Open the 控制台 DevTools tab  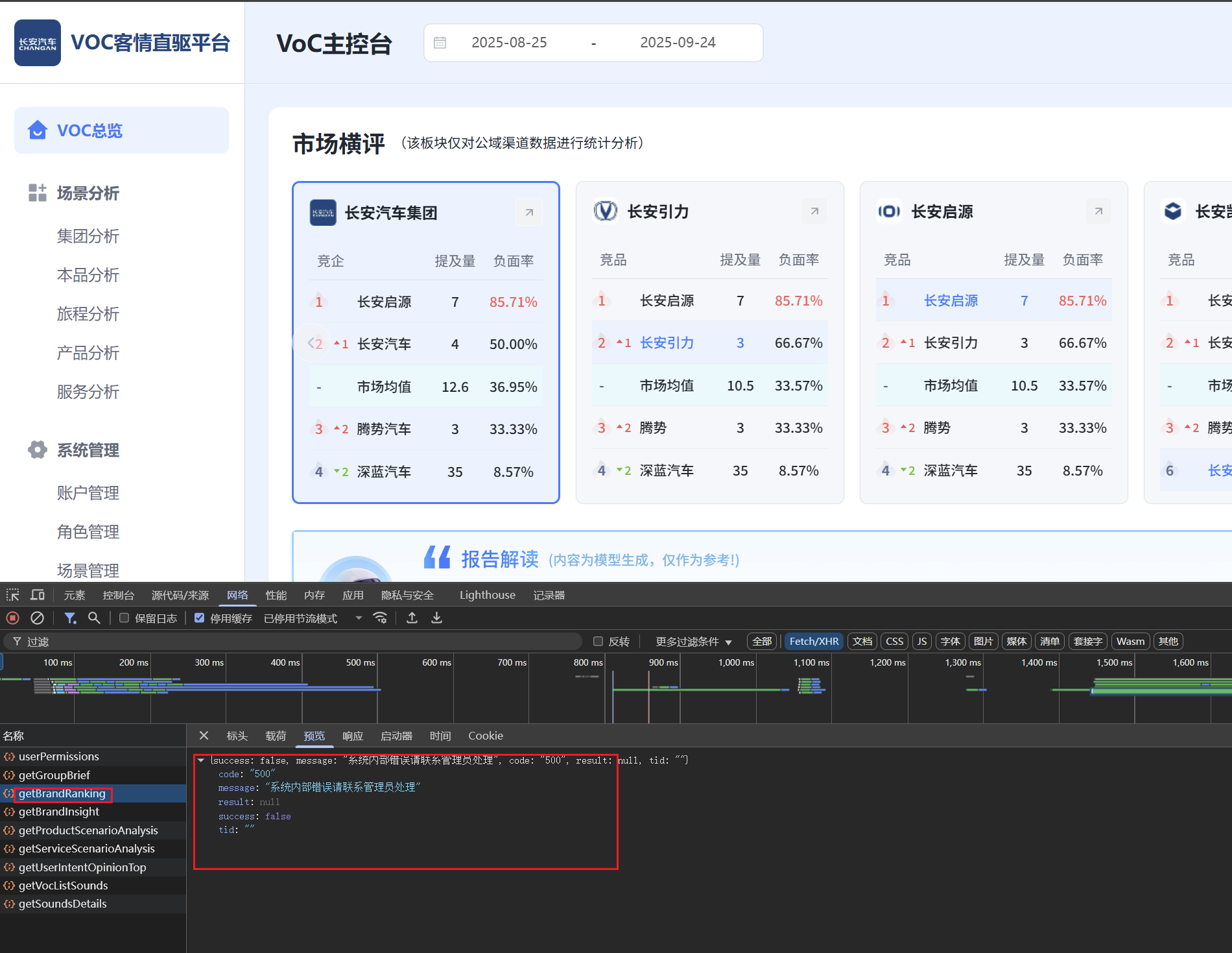coord(118,595)
